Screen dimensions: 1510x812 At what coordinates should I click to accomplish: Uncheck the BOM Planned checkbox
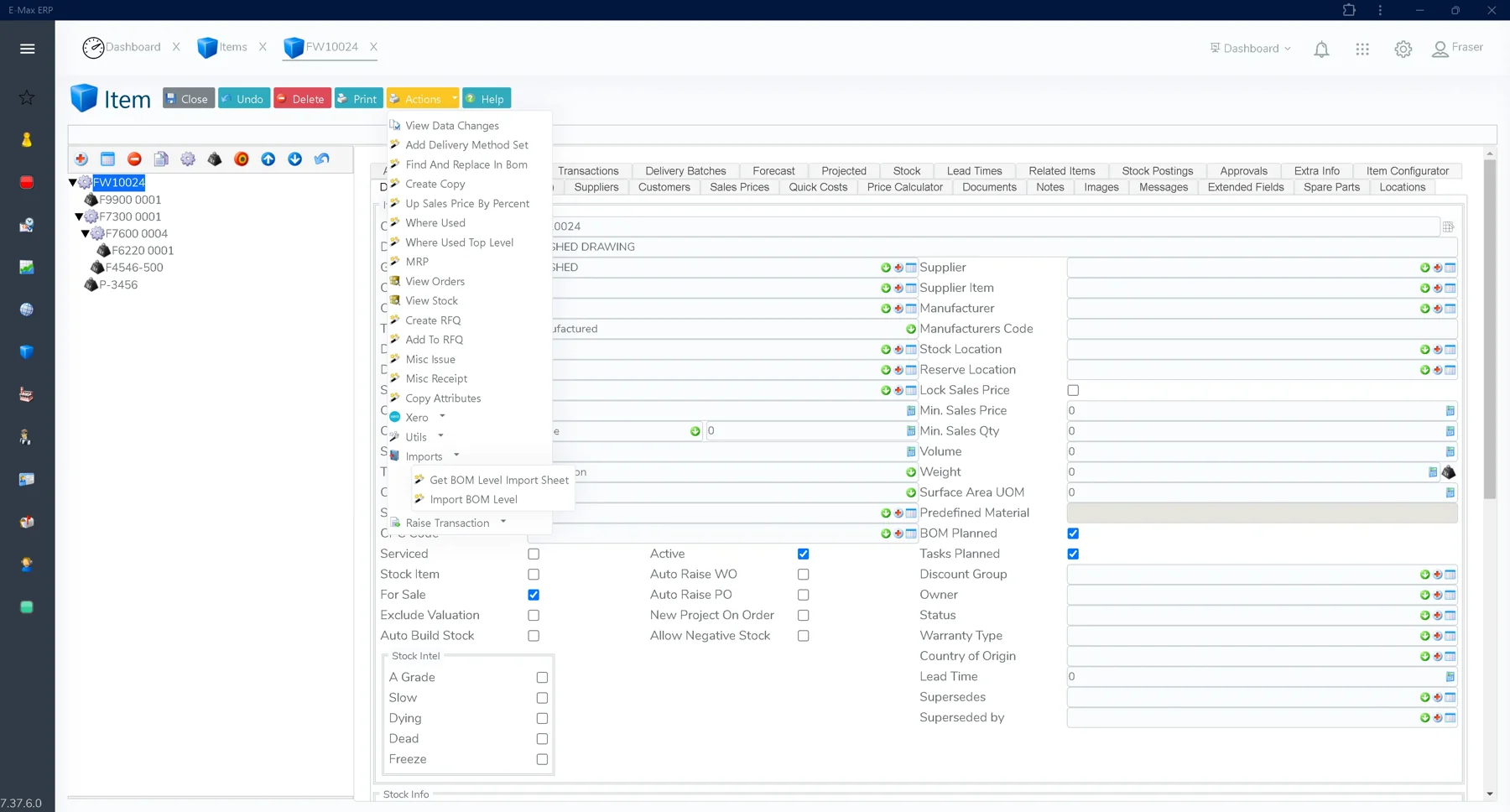pyautogui.click(x=1073, y=534)
